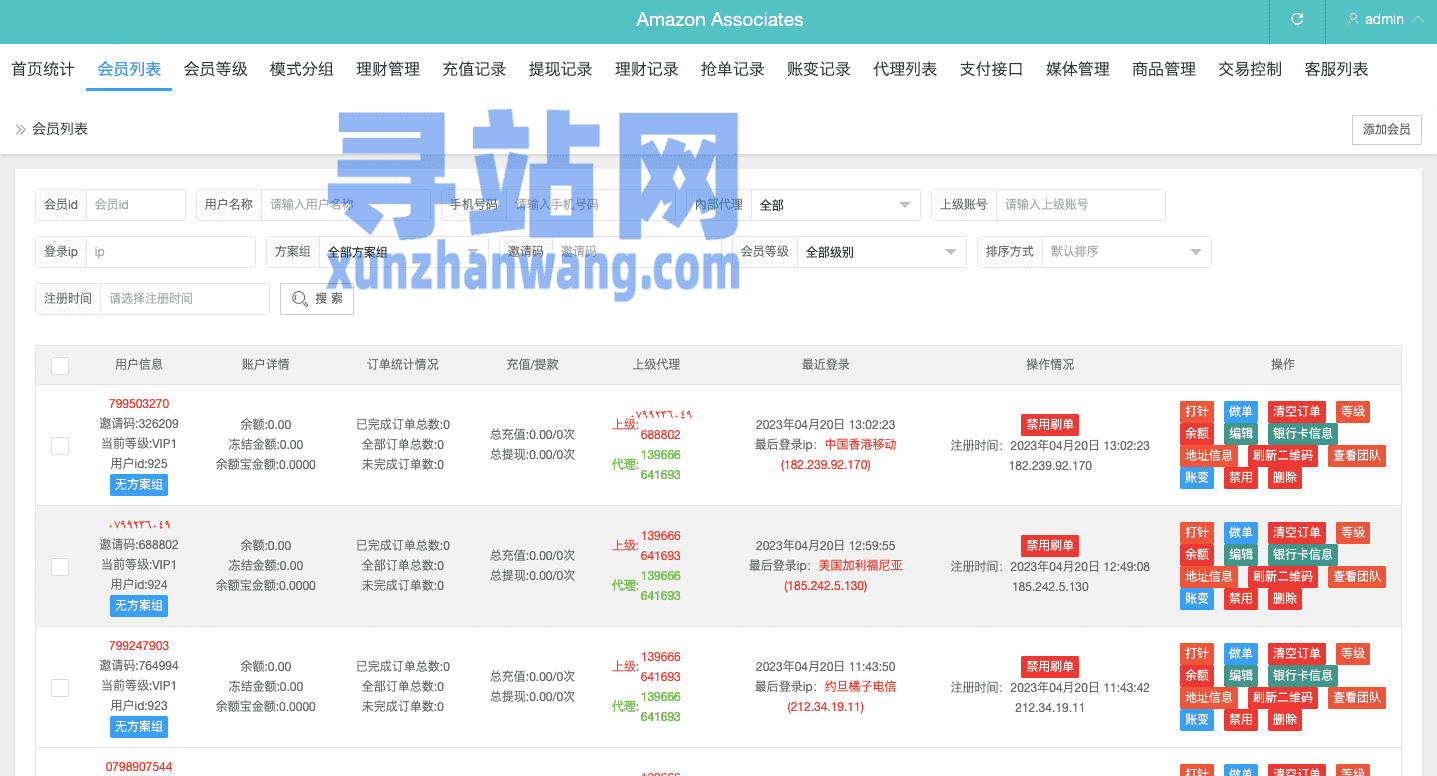Click 清空订单 for user id 925
The image size is (1437, 776).
pos(1297,412)
